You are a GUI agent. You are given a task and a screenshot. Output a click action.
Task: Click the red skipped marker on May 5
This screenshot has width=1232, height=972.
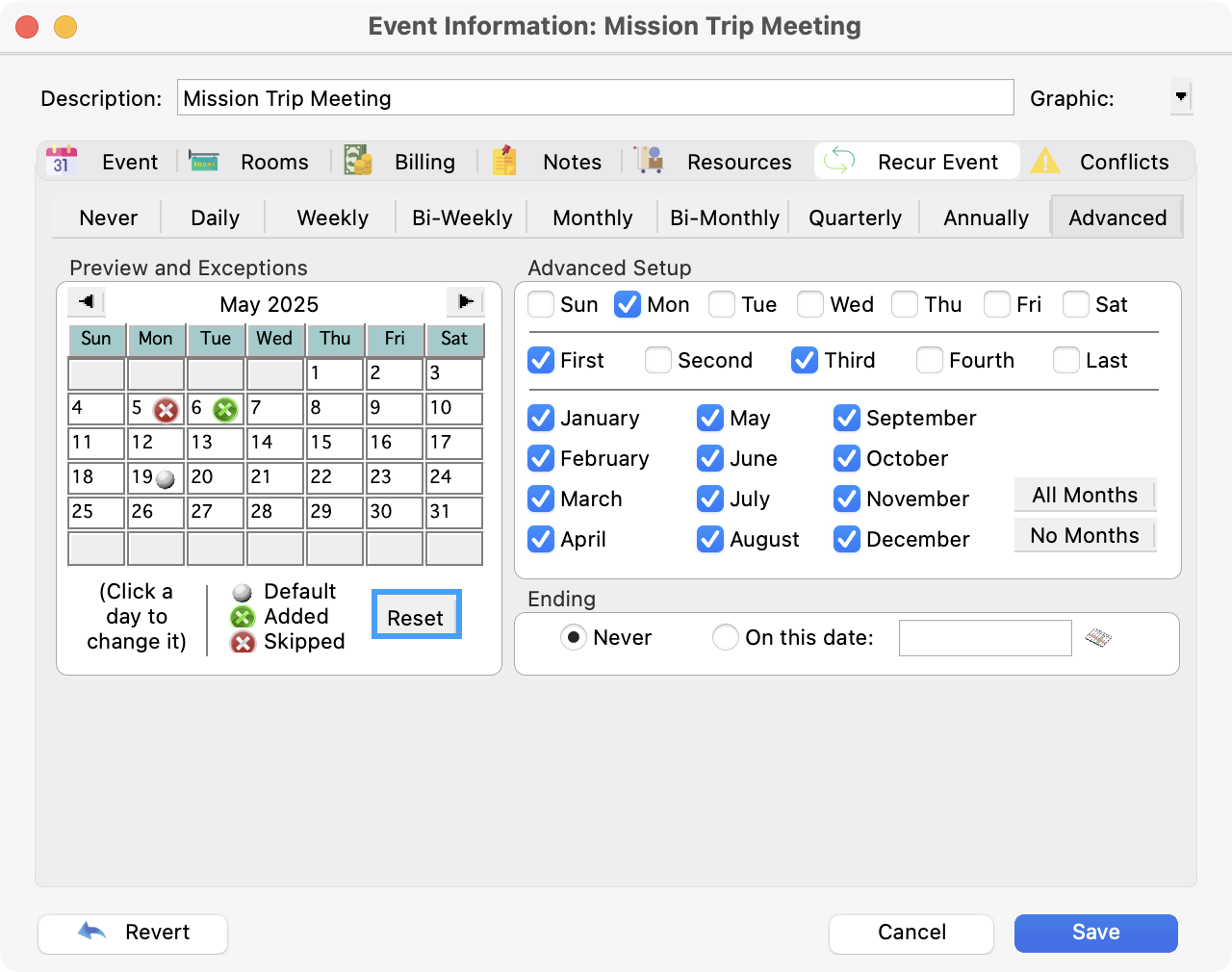pos(167,411)
